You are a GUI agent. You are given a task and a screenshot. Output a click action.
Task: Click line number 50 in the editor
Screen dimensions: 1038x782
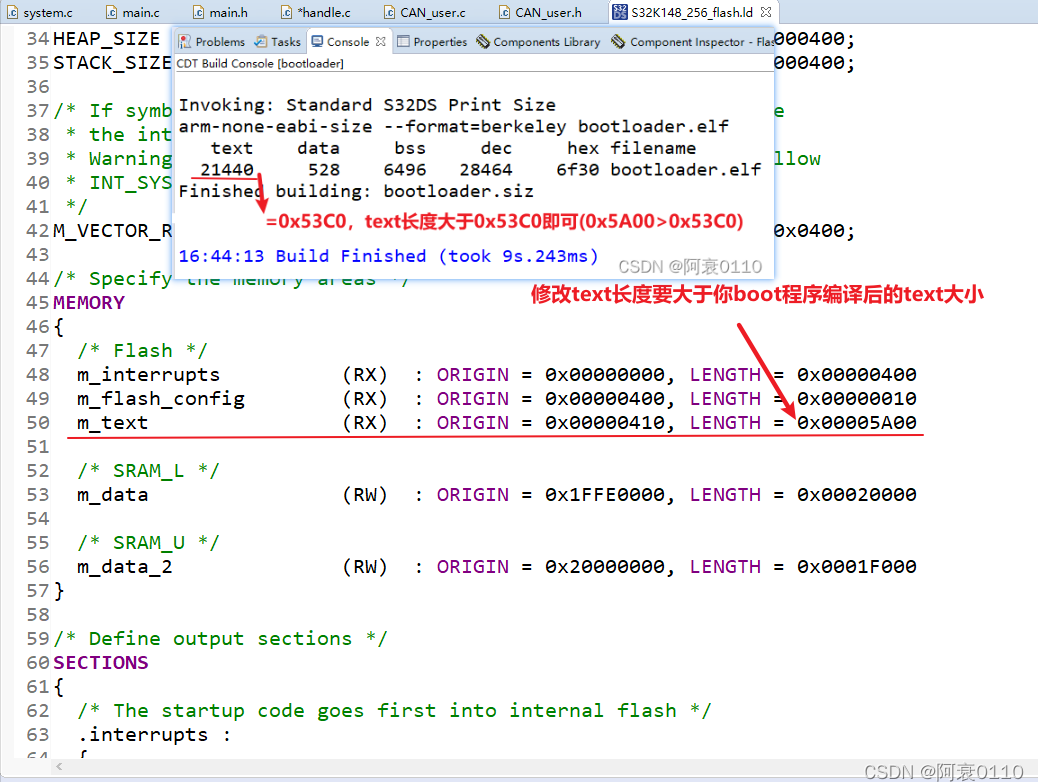tap(38, 422)
